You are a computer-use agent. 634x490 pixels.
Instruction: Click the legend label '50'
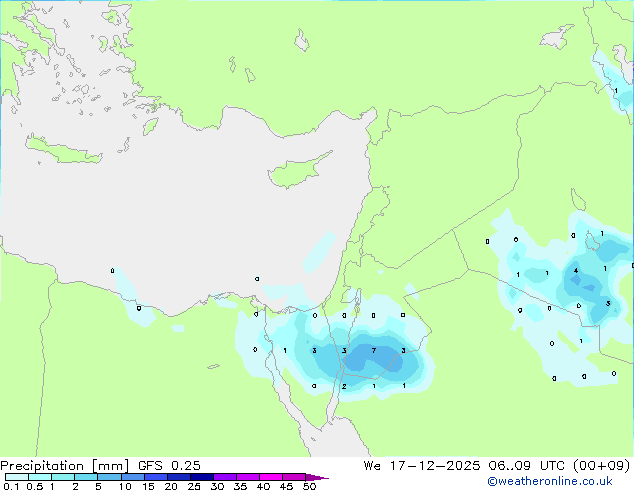pyautogui.click(x=310, y=486)
